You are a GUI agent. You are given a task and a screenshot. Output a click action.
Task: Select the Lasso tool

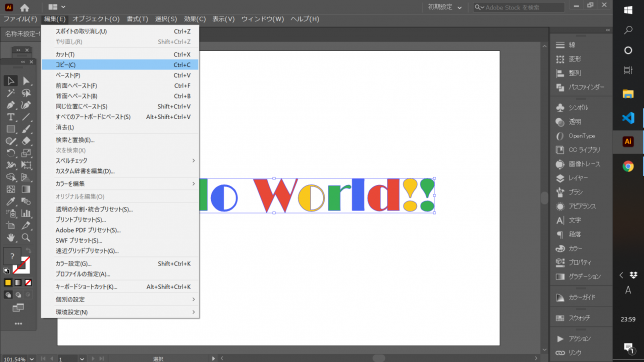tap(26, 93)
